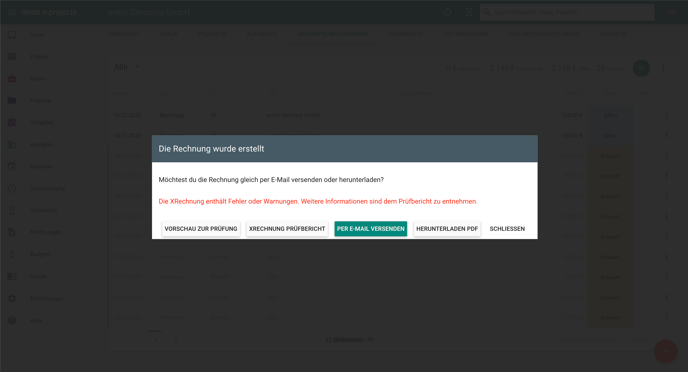
Task: Click the Budgets dollar icon in sidebar
Action: click(x=12, y=254)
